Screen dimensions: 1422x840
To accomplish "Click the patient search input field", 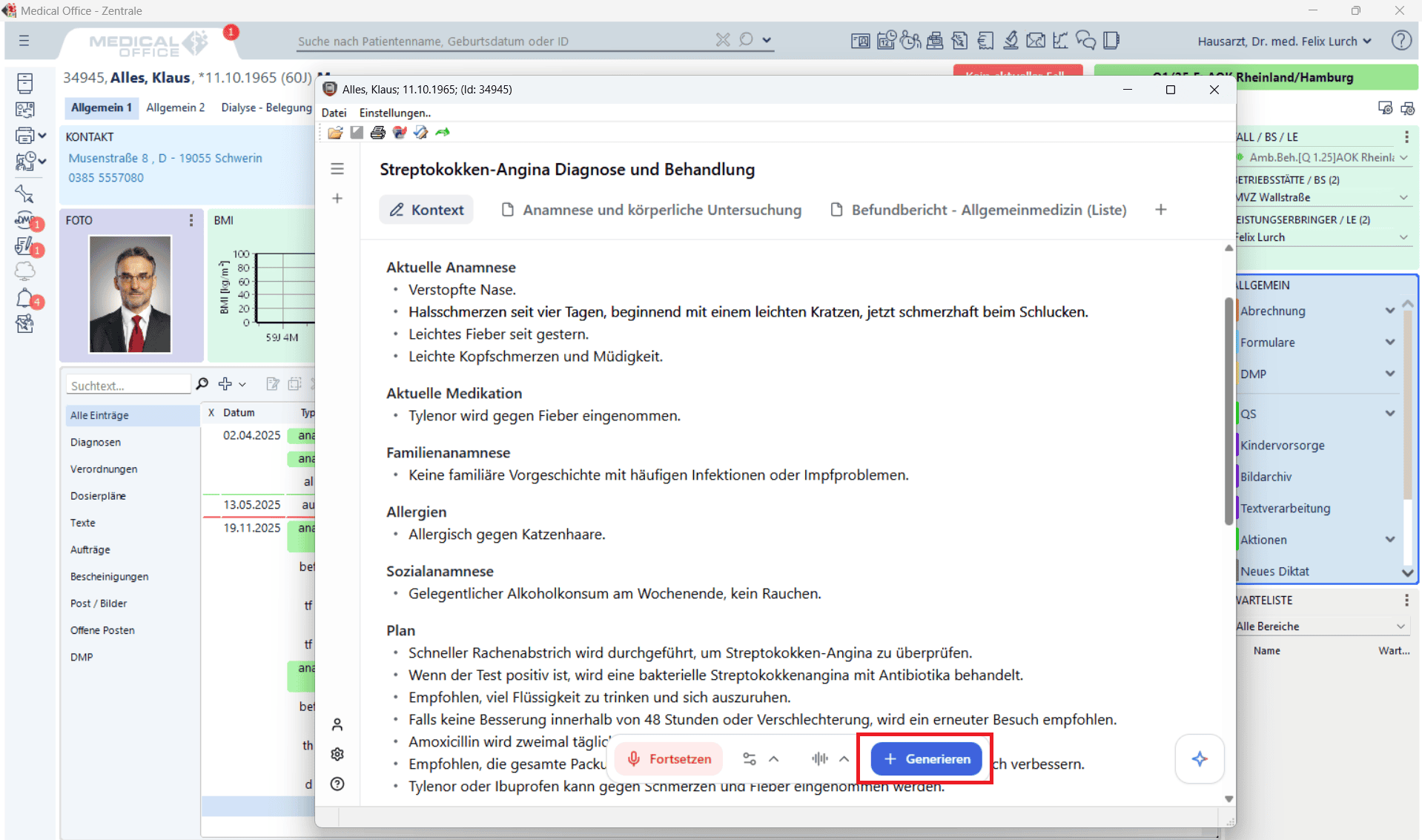I will click(504, 42).
